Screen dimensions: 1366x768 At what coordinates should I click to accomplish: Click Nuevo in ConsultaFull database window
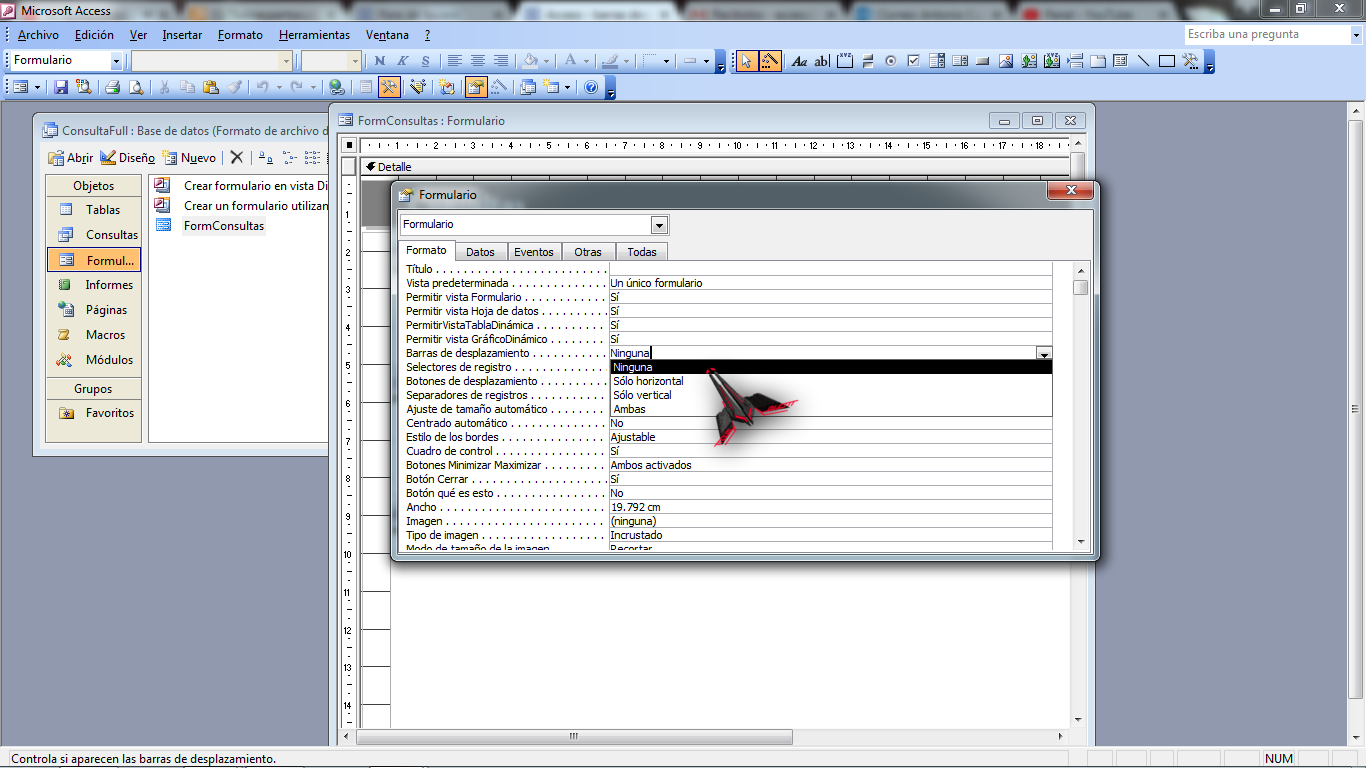(190, 158)
